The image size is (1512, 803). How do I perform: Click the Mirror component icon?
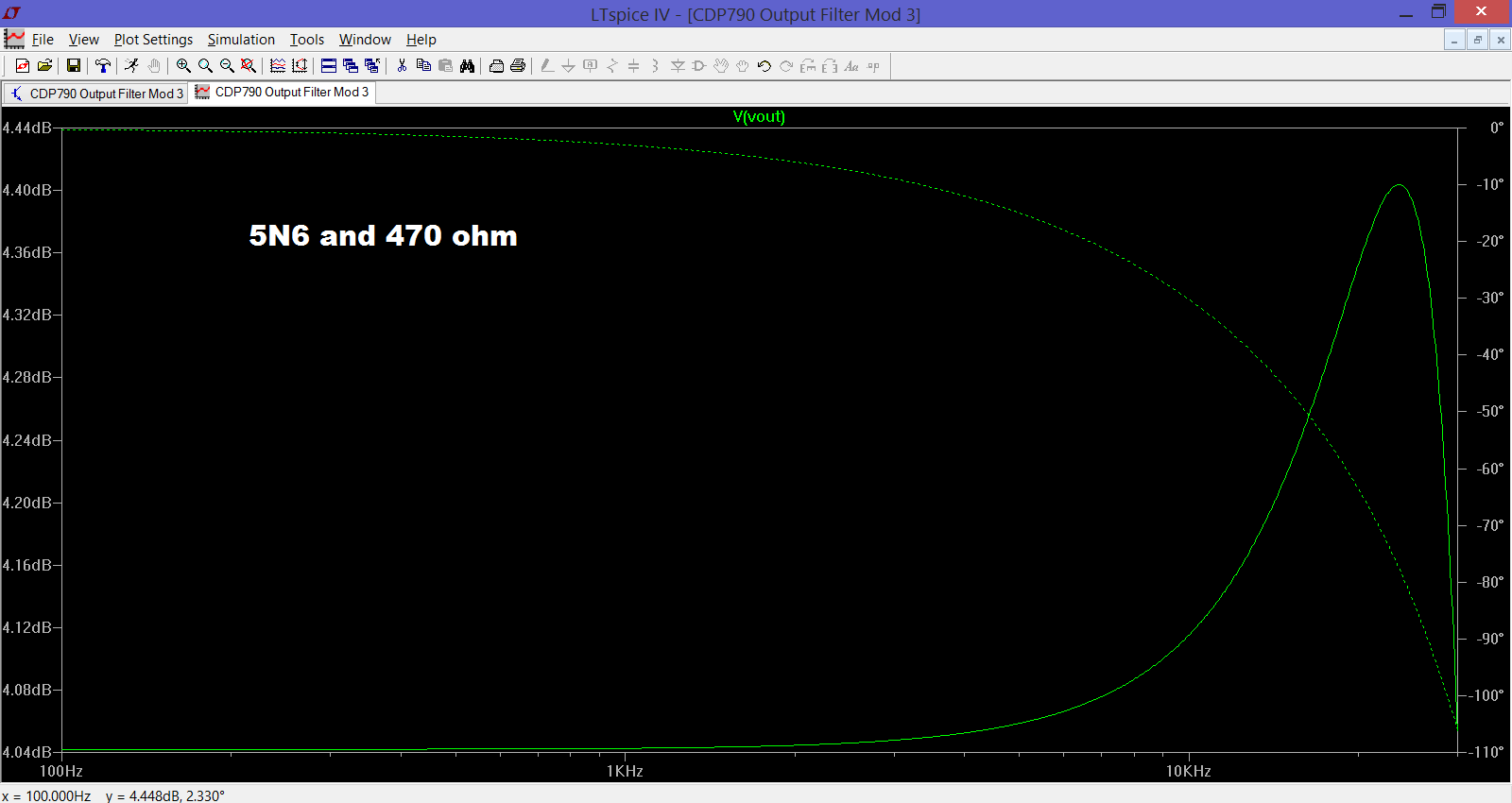(830, 65)
